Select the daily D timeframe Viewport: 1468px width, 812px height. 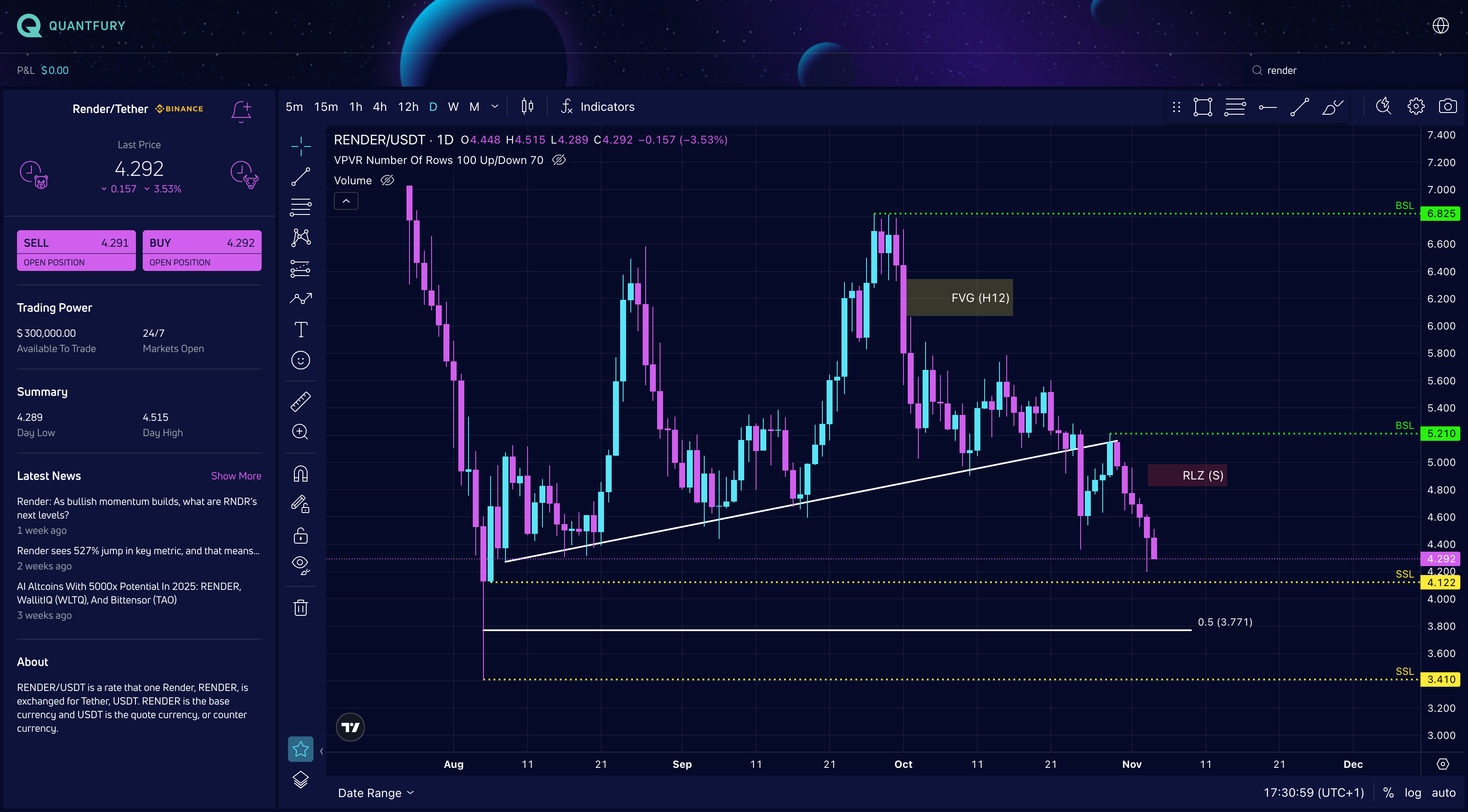pos(433,107)
